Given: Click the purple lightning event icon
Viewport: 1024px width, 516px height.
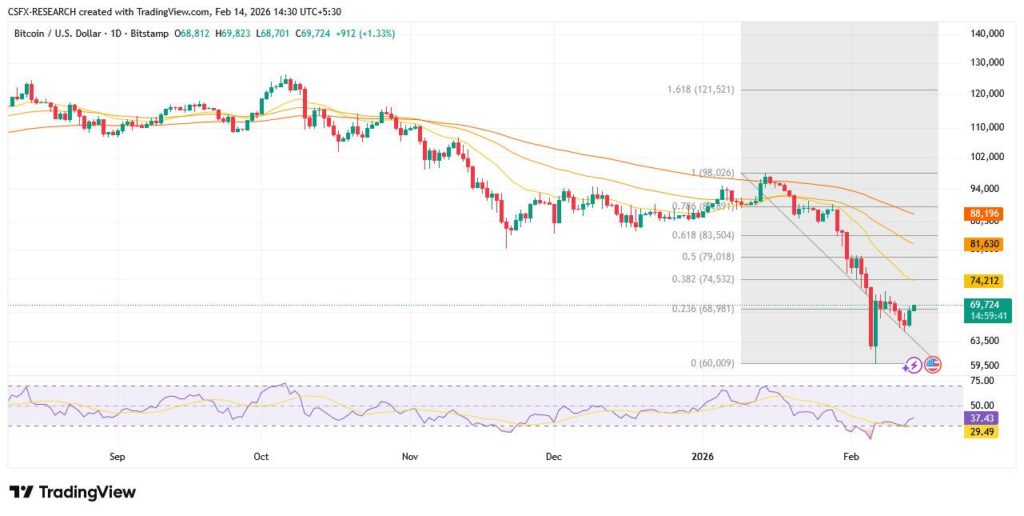Looking at the screenshot, I should click(912, 366).
